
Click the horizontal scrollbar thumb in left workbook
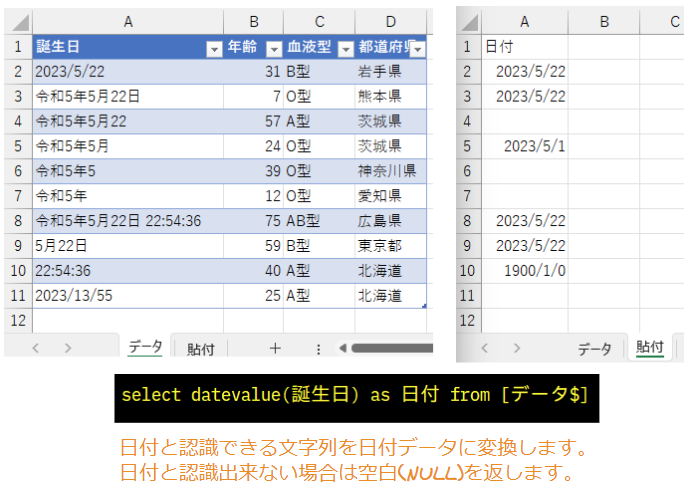(x=392, y=348)
